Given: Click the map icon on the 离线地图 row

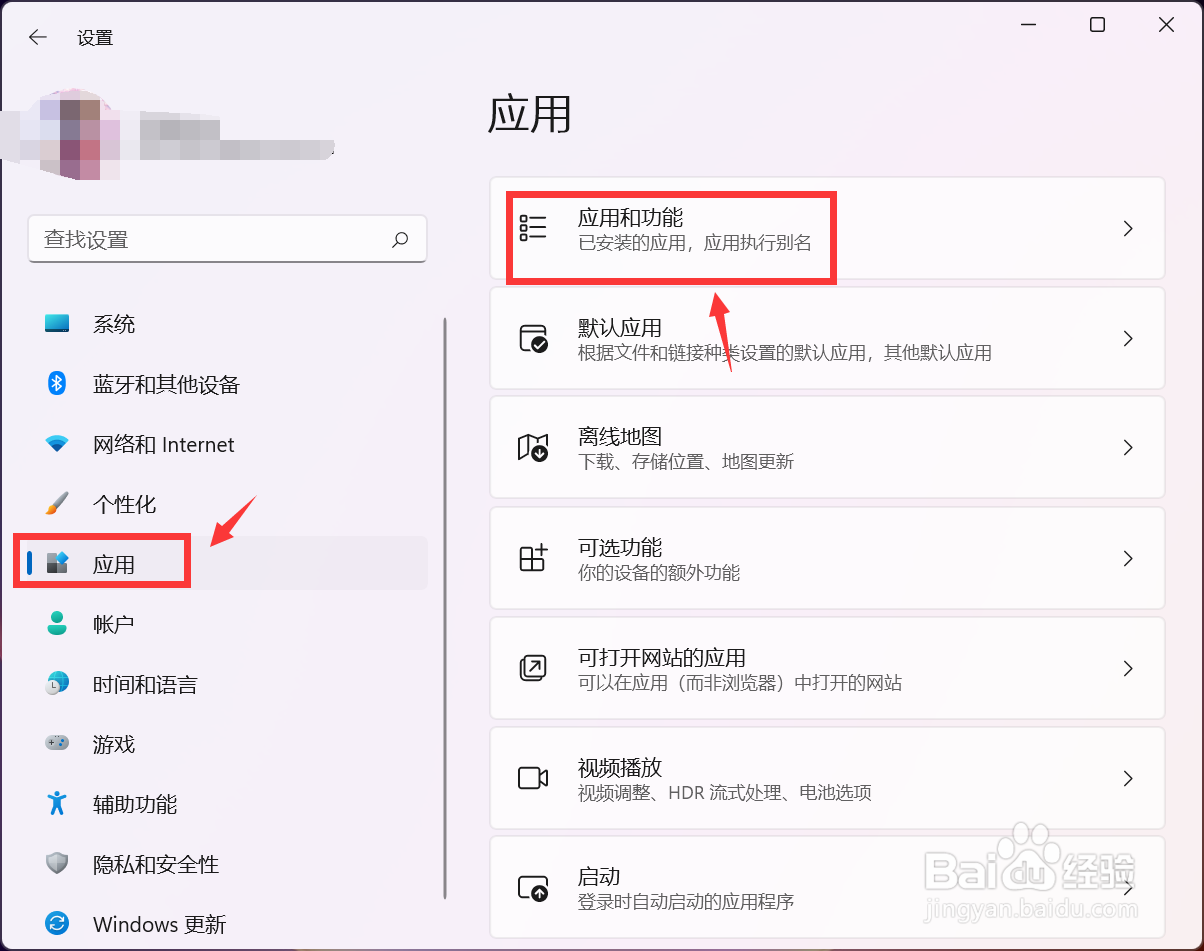Looking at the screenshot, I should [534, 447].
